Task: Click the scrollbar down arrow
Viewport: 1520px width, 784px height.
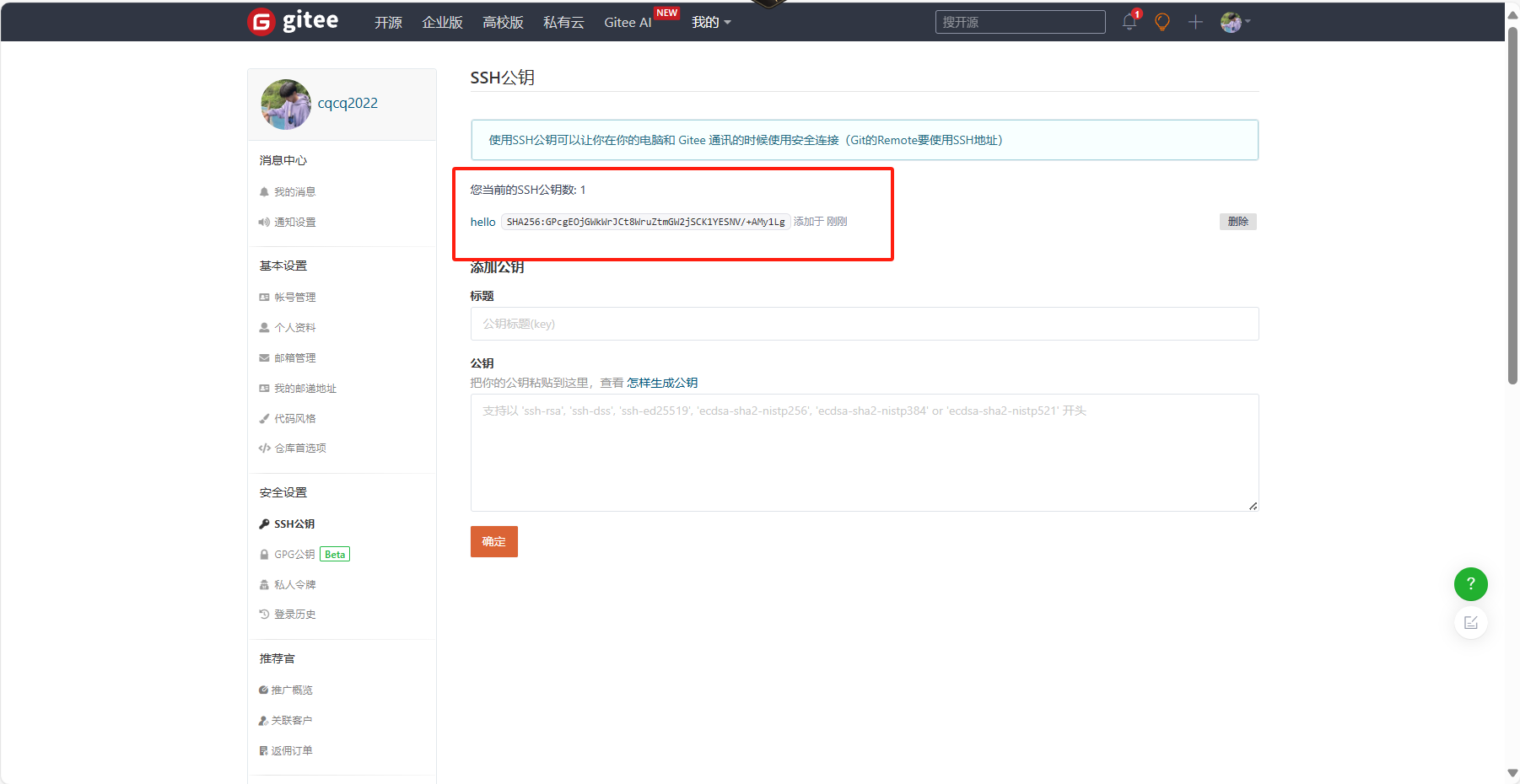Action: click(1512, 773)
